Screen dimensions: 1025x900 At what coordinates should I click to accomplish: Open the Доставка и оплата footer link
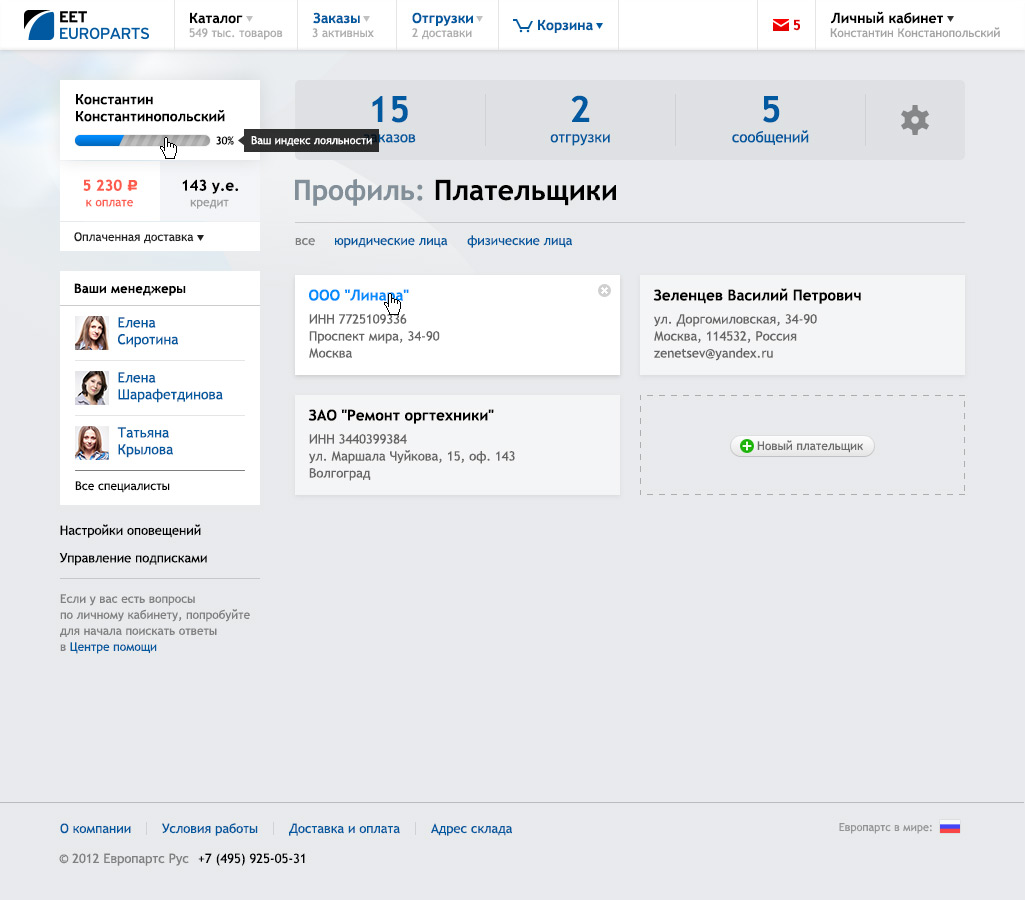point(344,829)
